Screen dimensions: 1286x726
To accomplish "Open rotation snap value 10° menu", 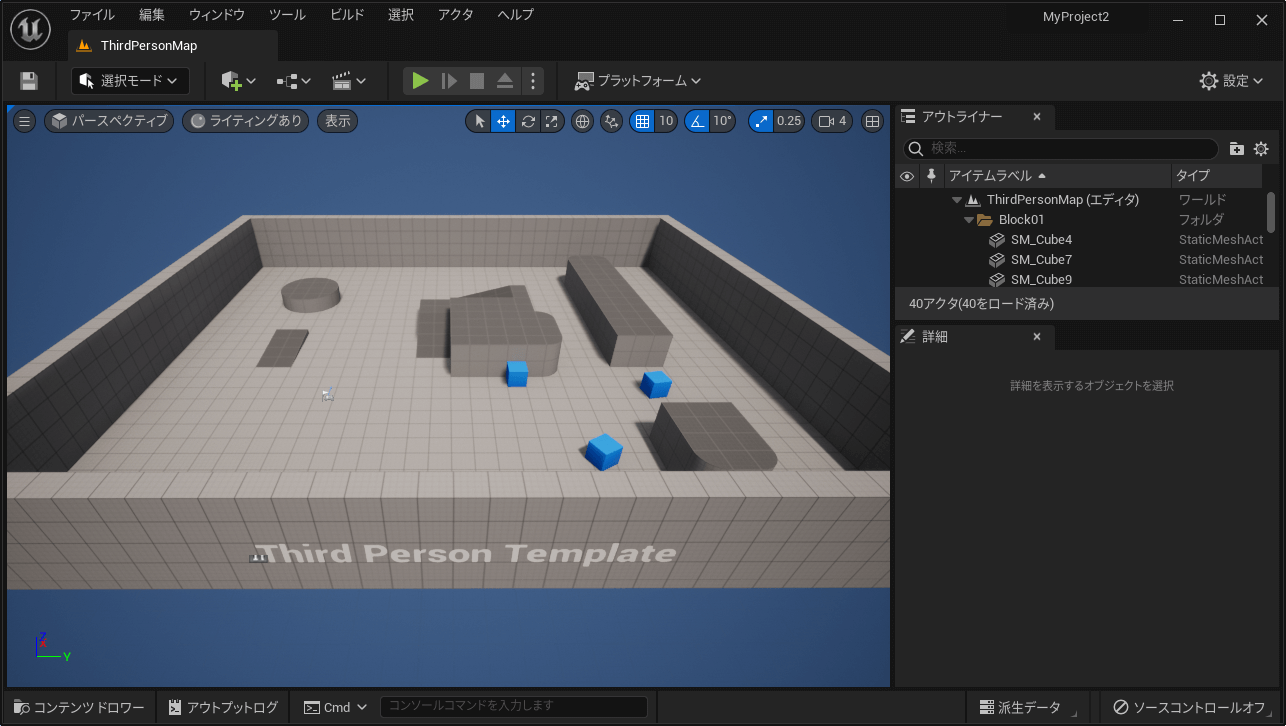I will [x=722, y=121].
